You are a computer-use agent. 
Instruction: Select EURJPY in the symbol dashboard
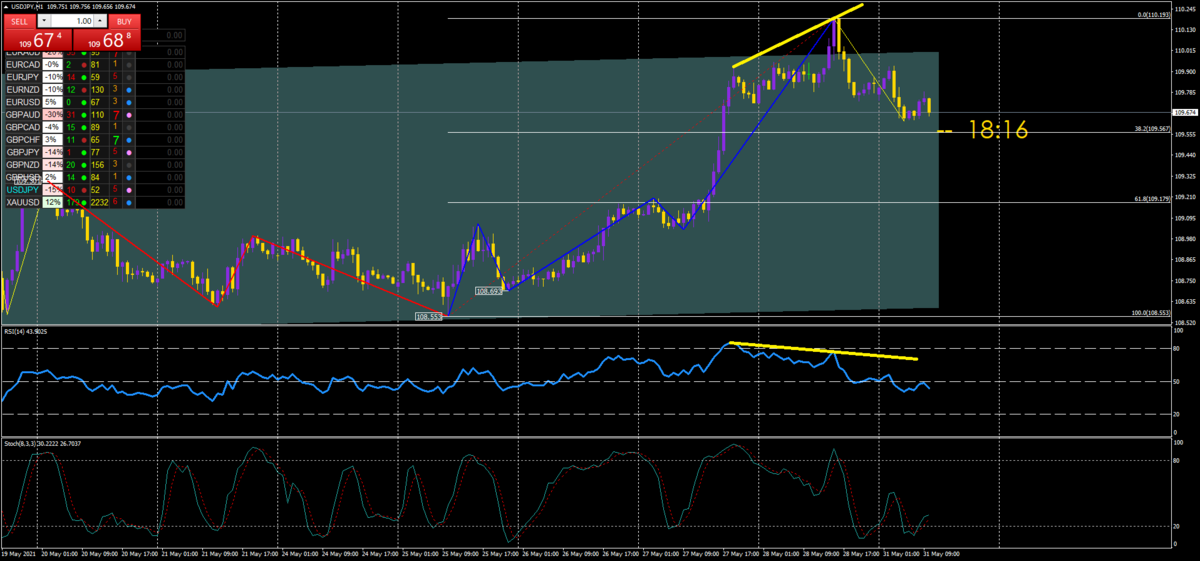point(23,77)
